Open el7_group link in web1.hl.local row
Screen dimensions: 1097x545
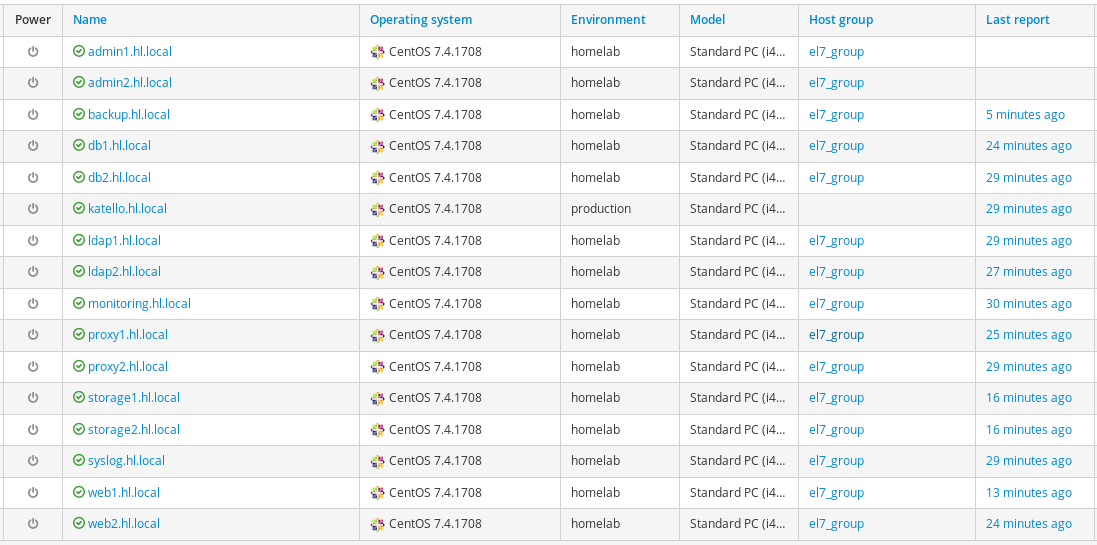click(836, 492)
